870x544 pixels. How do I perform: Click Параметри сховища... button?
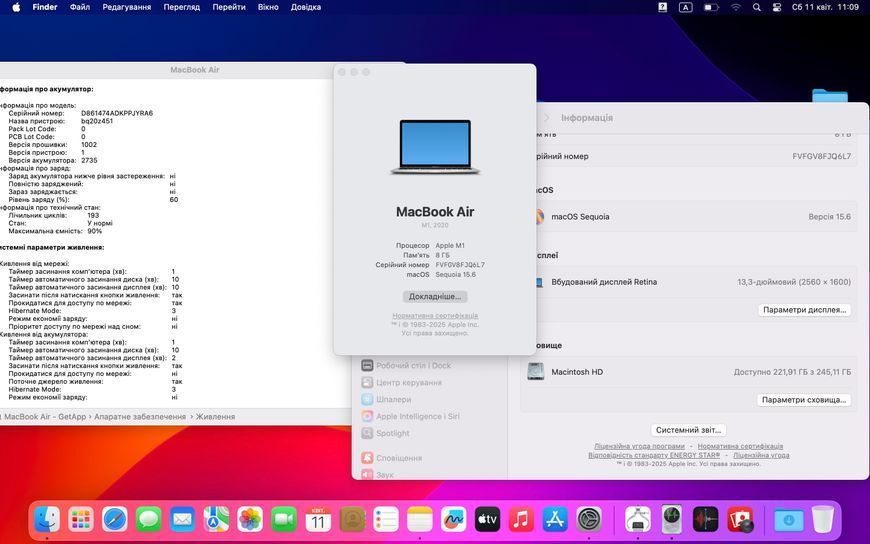coord(804,400)
